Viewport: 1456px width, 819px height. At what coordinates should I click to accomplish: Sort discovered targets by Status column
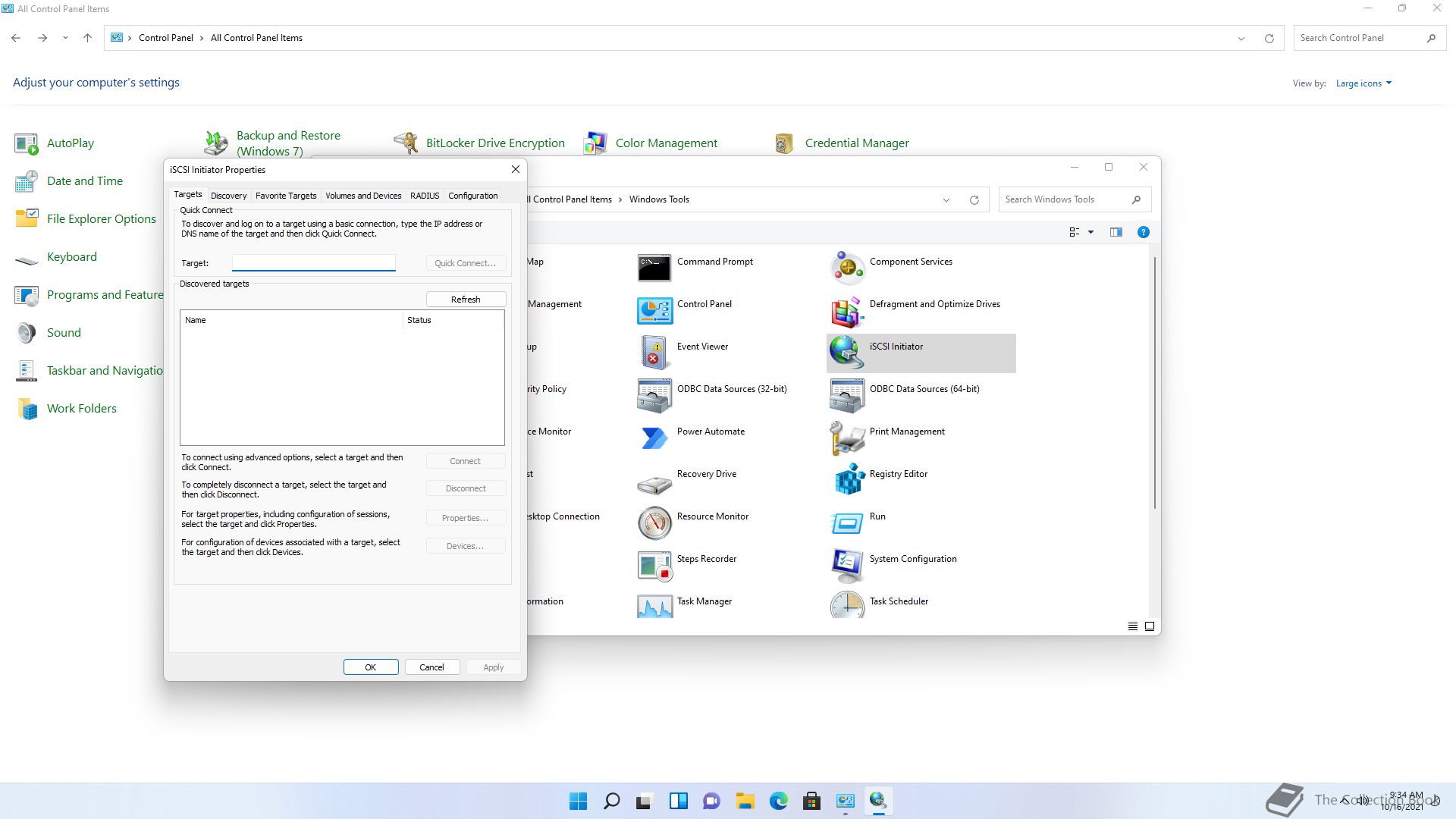tap(453, 320)
